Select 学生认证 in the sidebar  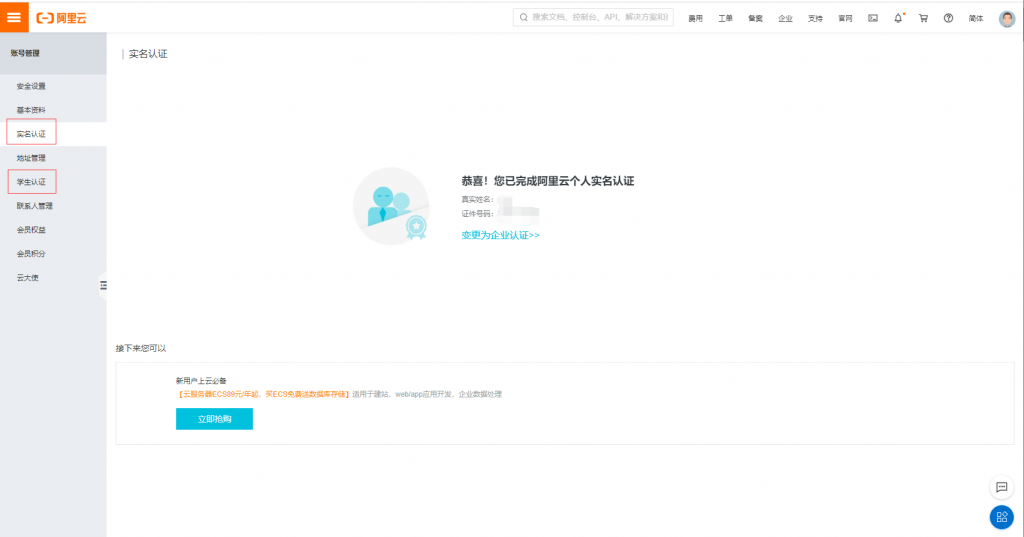pos(31,182)
